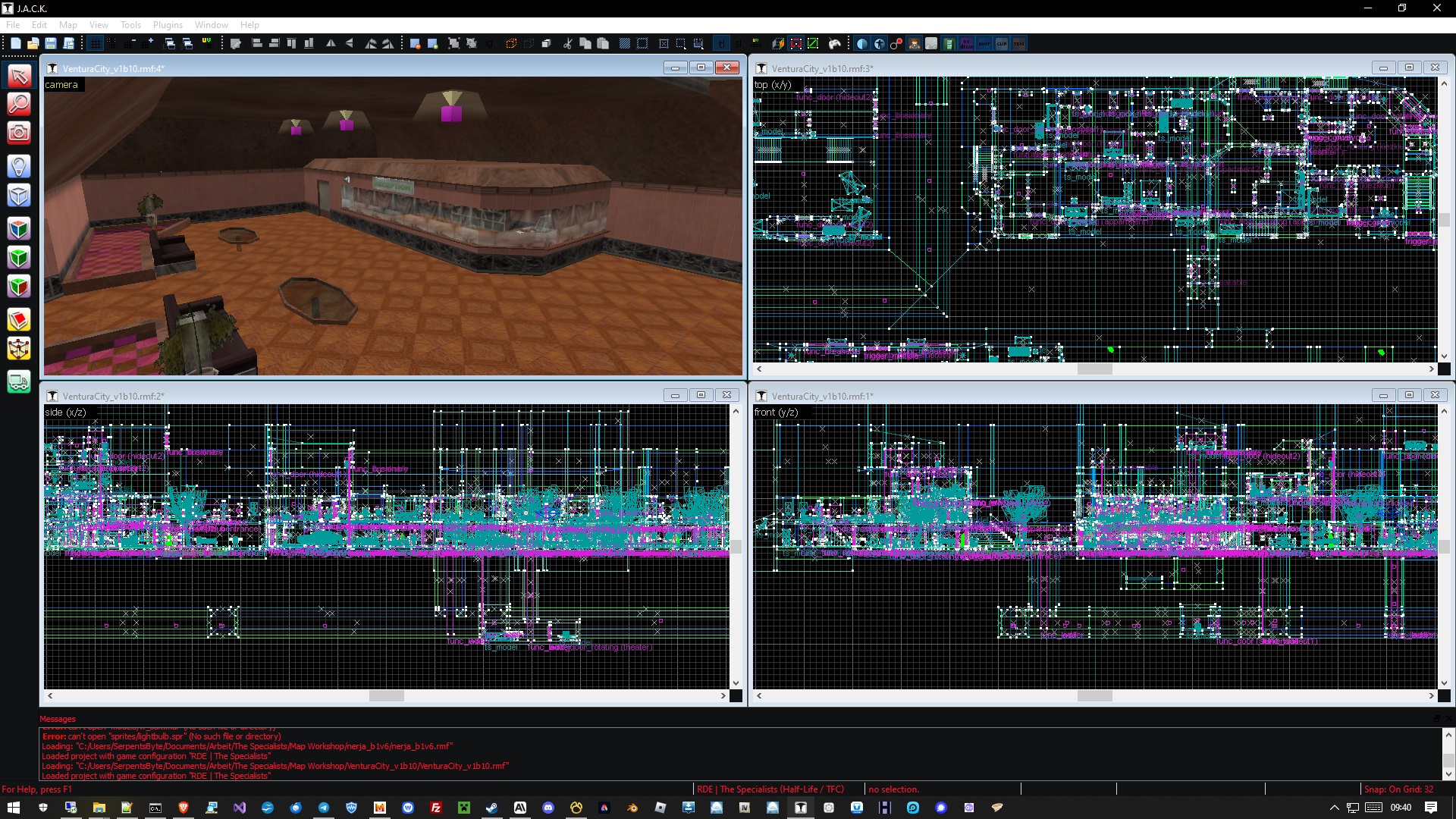Toggle the 2D grid display button
This screenshot has width=1456, height=819.
95,44
